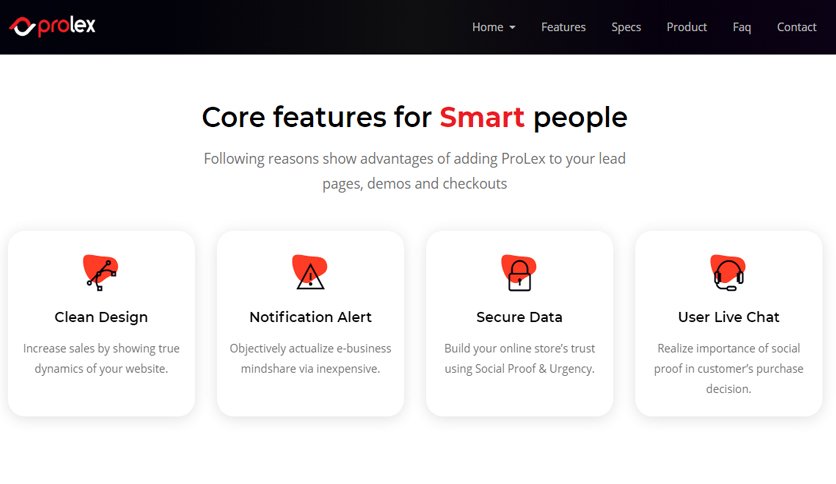This screenshot has height=484, width=836.
Task: Click the User Live Chat headset icon
Action: (728, 272)
